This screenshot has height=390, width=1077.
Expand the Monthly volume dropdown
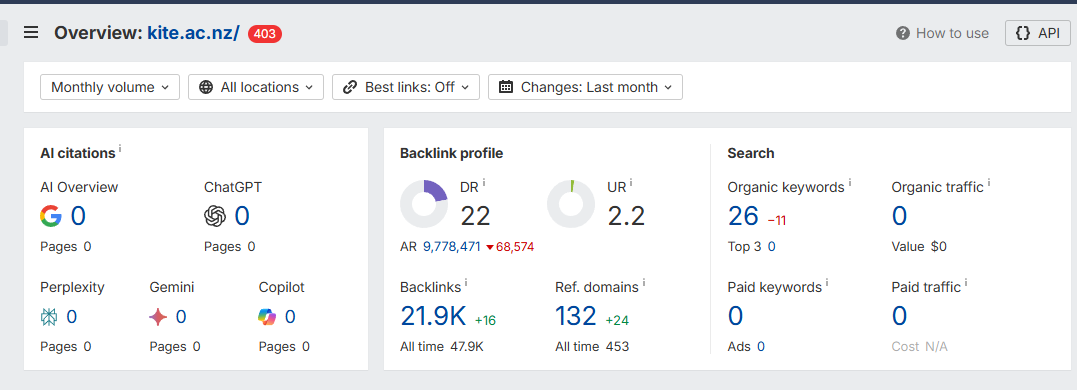click(110, 87)
